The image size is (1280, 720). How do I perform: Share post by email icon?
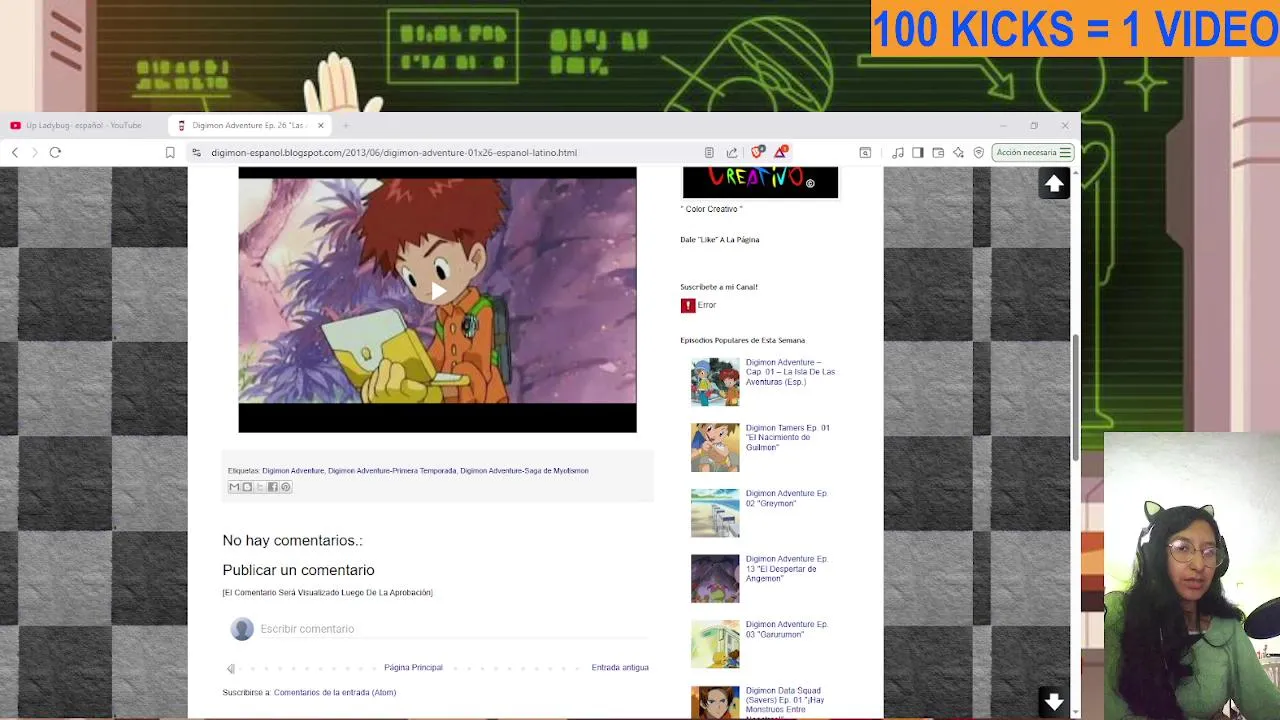pyautogui.click(x=234, y=487)
